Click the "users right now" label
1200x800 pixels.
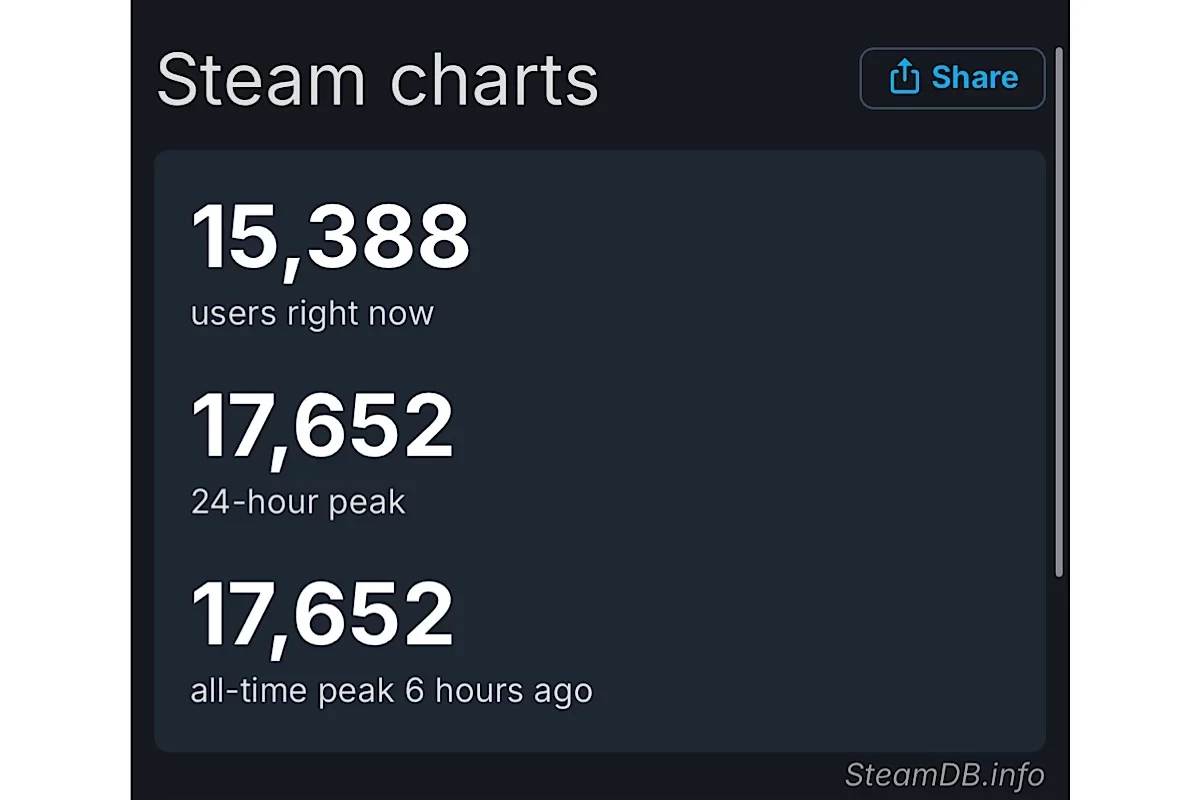coord(312,314)
